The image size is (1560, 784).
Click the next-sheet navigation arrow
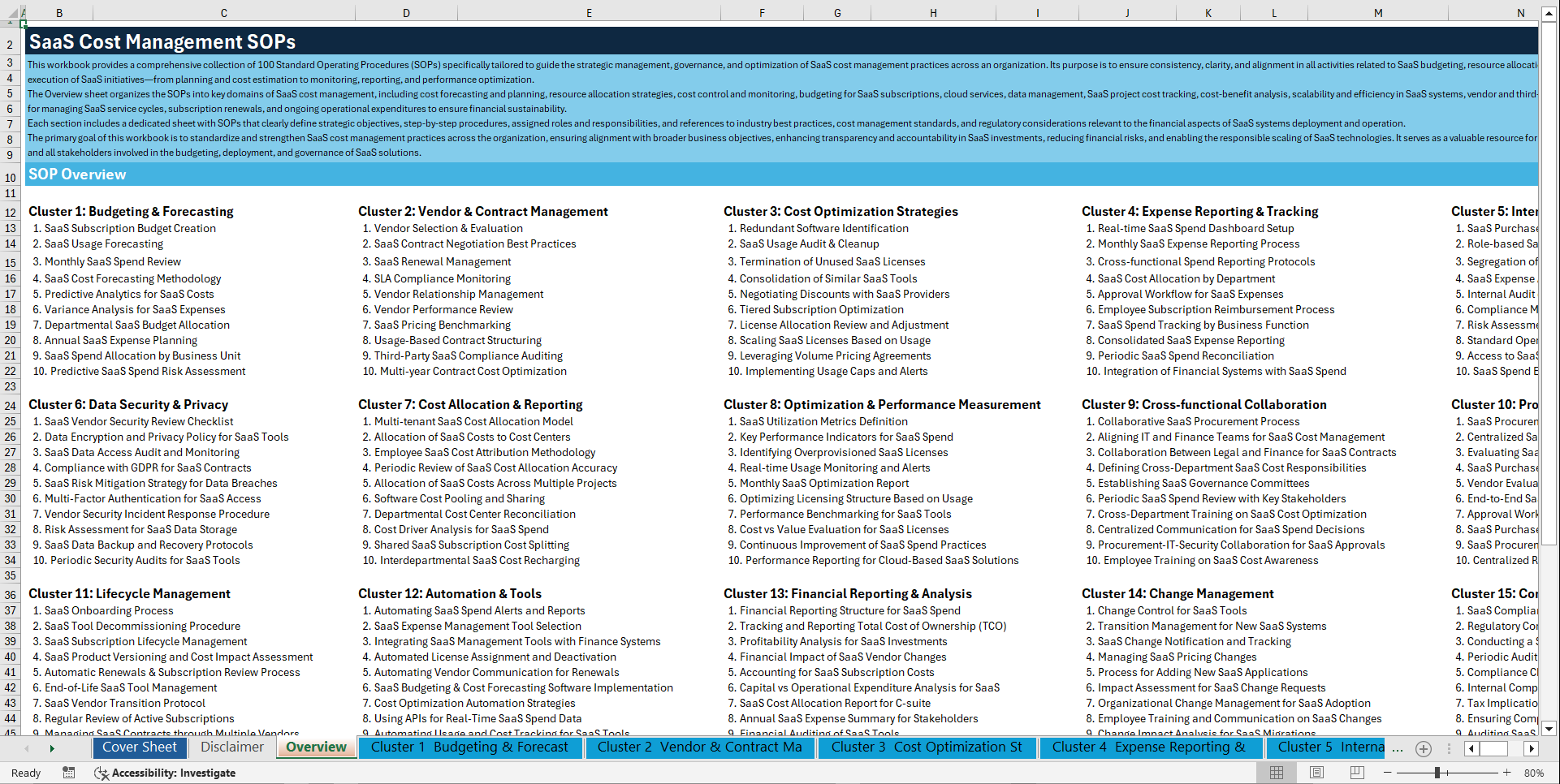(x=54, y=747)
